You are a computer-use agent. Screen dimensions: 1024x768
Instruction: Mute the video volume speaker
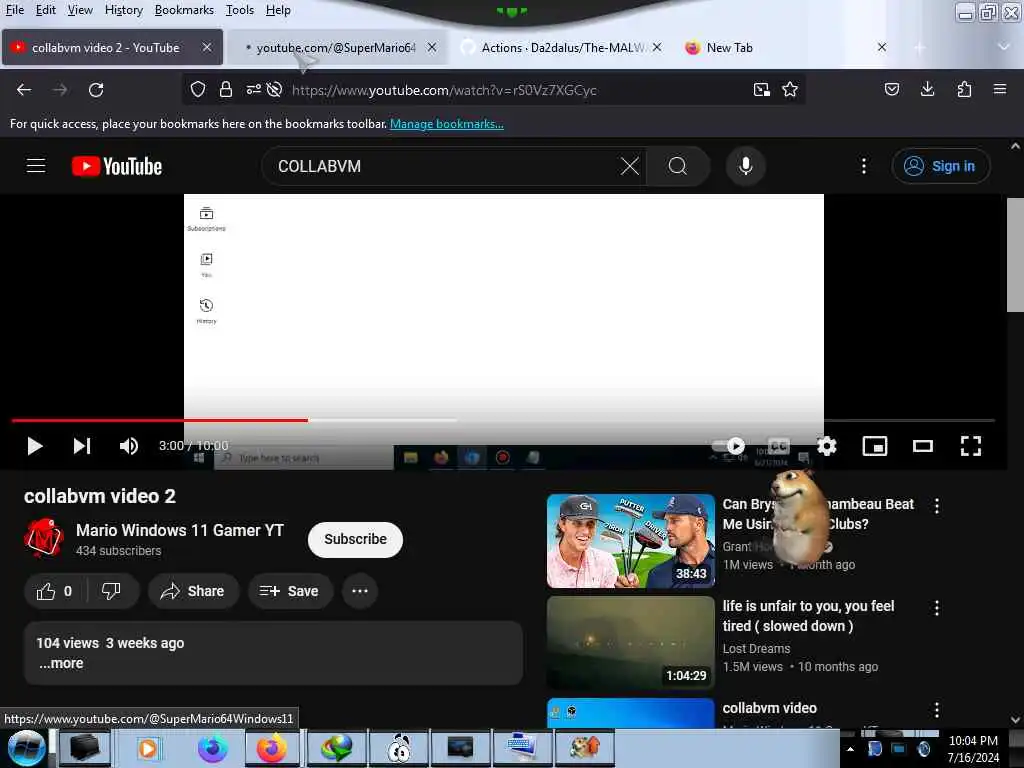coord(129,446)
